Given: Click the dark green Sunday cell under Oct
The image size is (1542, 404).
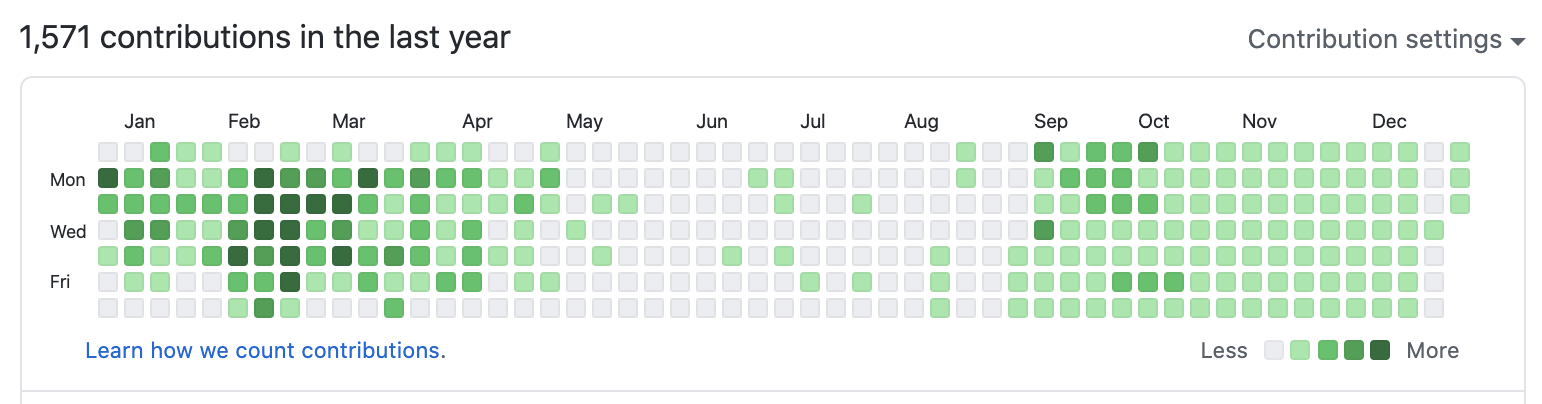Looking at the screenshot, I should click(x=1148, y=153).
